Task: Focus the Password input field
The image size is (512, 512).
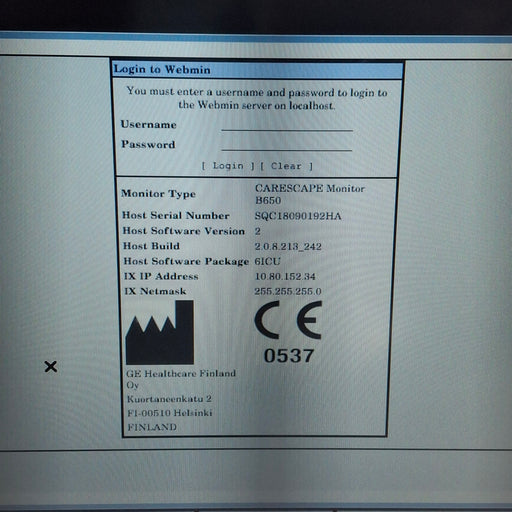Action: pyautogui.click(x=287, y=145)
